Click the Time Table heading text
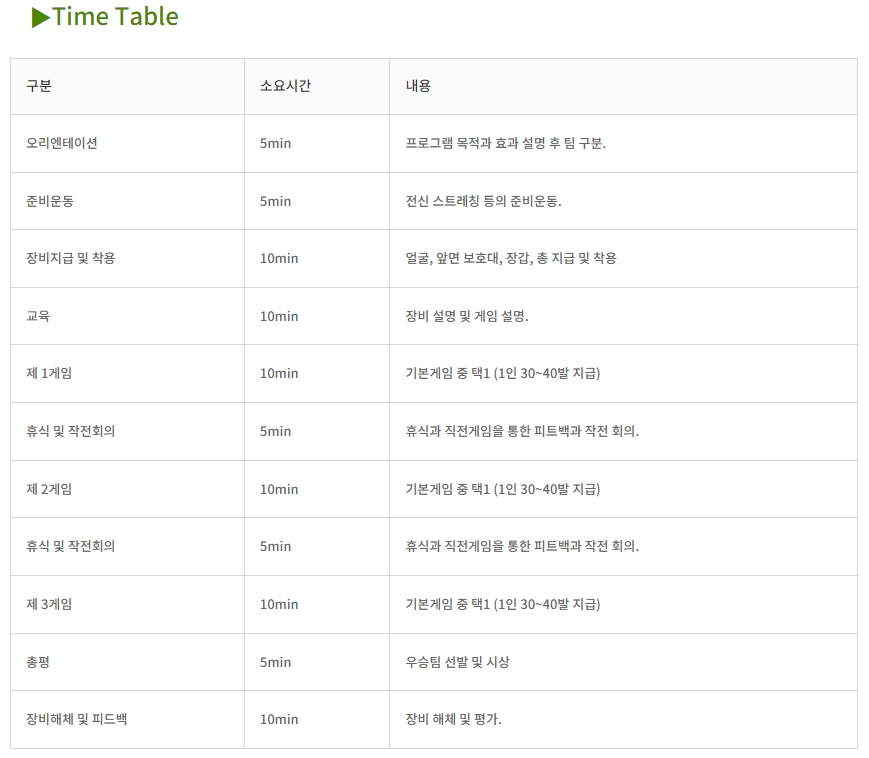This screenshot has width=869, height=758. 115,17
